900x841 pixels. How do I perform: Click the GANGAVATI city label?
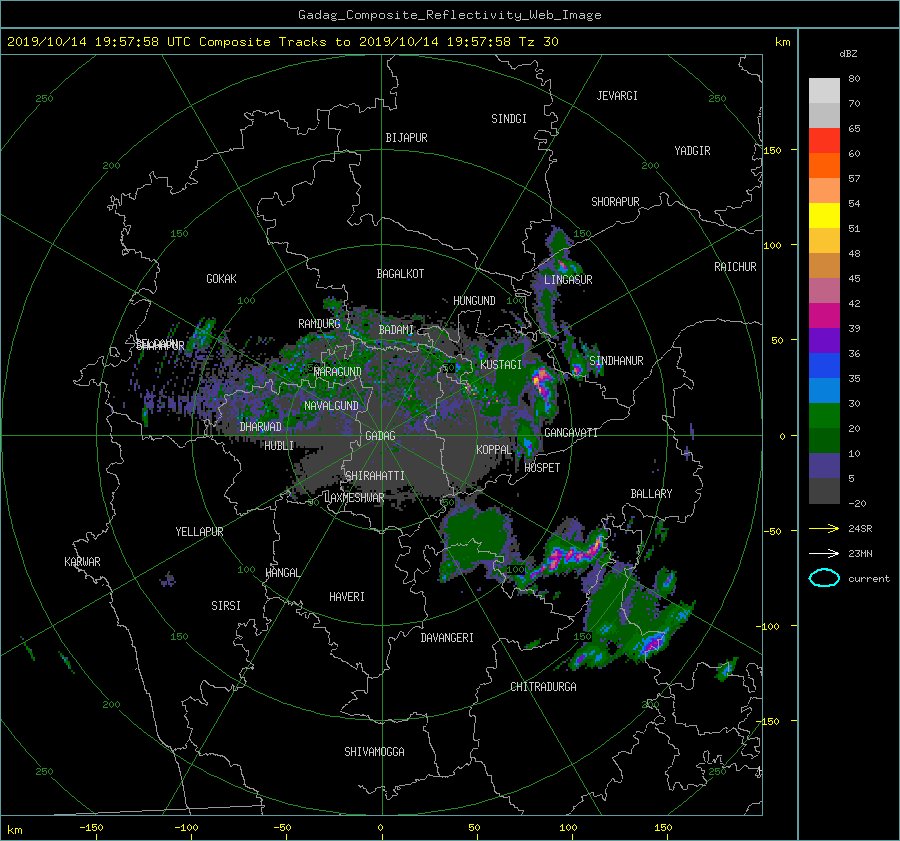pyautogui.click(x=571, y=433)
